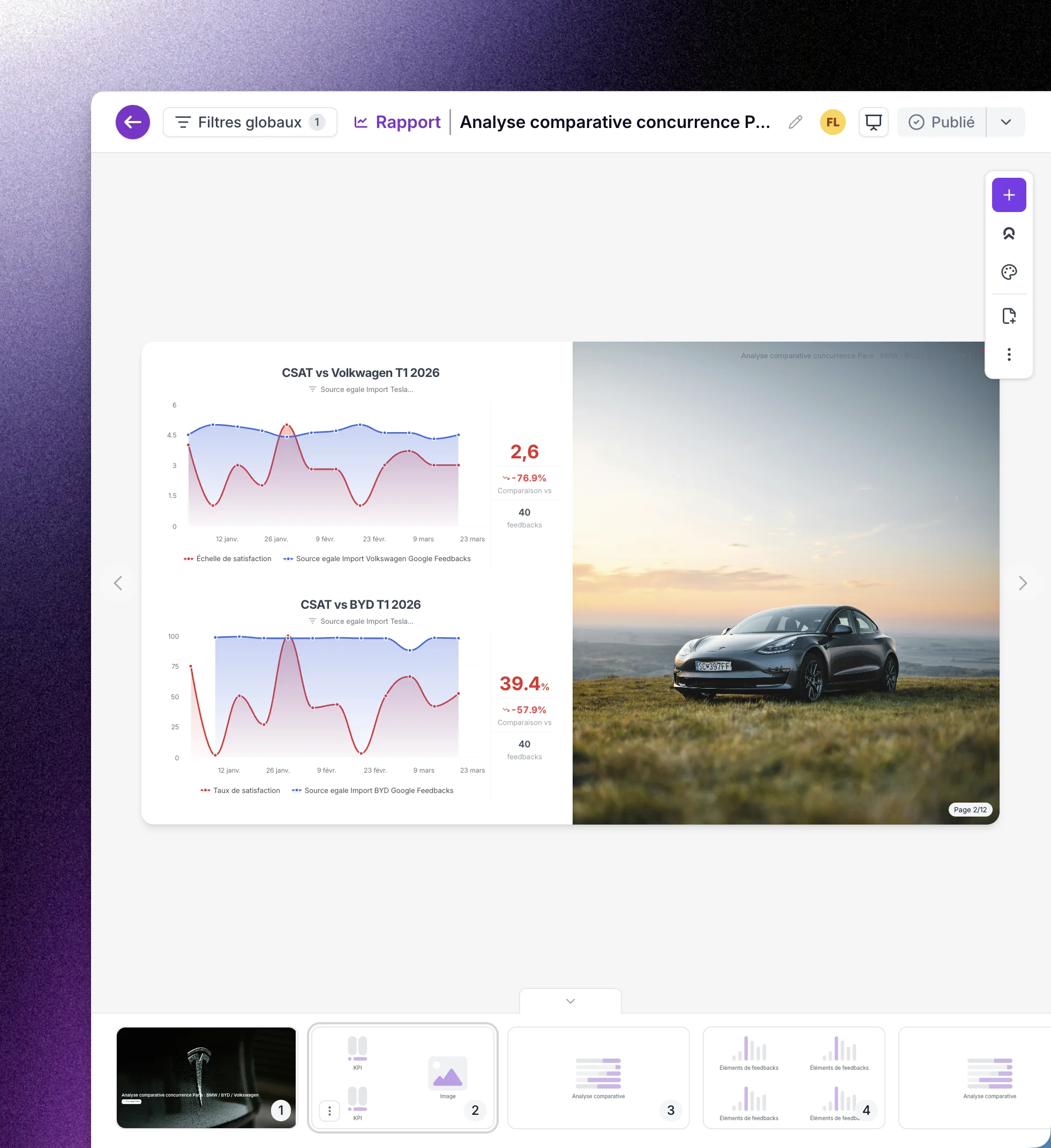Toggle Source egale Import BYD legend series
The height and width of the screenshot is (1148, 1051).
point(373,790)
